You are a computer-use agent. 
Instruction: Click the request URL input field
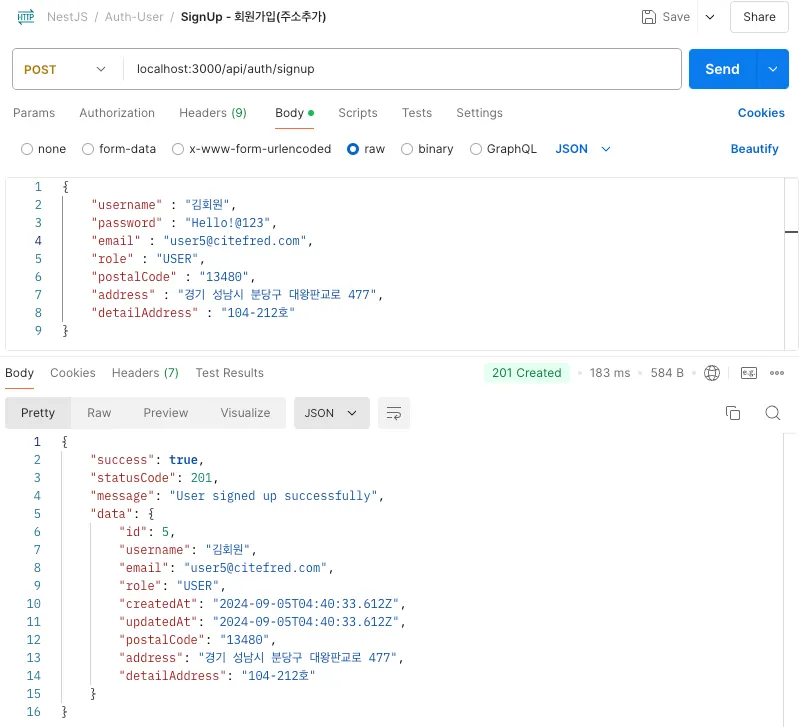coord(400,69)
